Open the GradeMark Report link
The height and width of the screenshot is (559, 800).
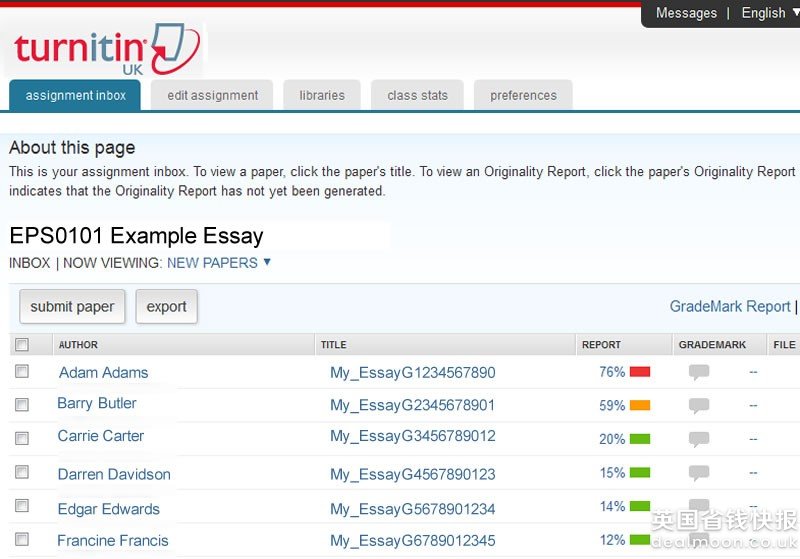tap(730, 307)
